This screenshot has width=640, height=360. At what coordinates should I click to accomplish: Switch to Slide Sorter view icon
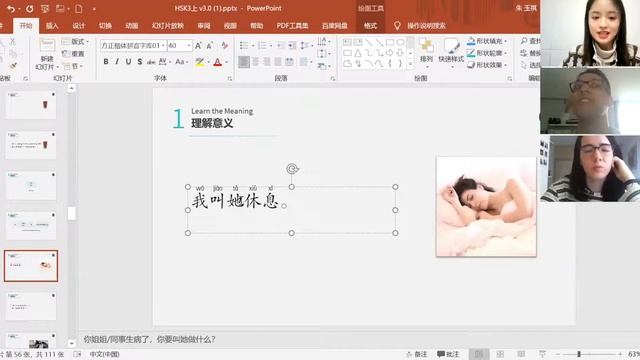[x=500, y=354]
